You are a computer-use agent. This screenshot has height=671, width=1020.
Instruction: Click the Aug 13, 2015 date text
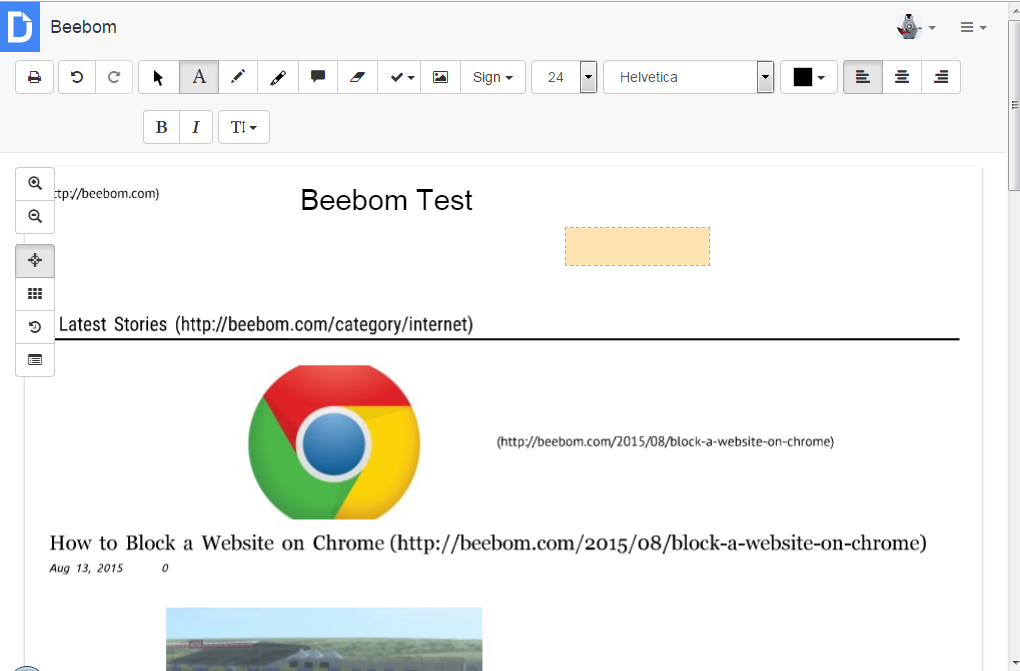[86, 568]
